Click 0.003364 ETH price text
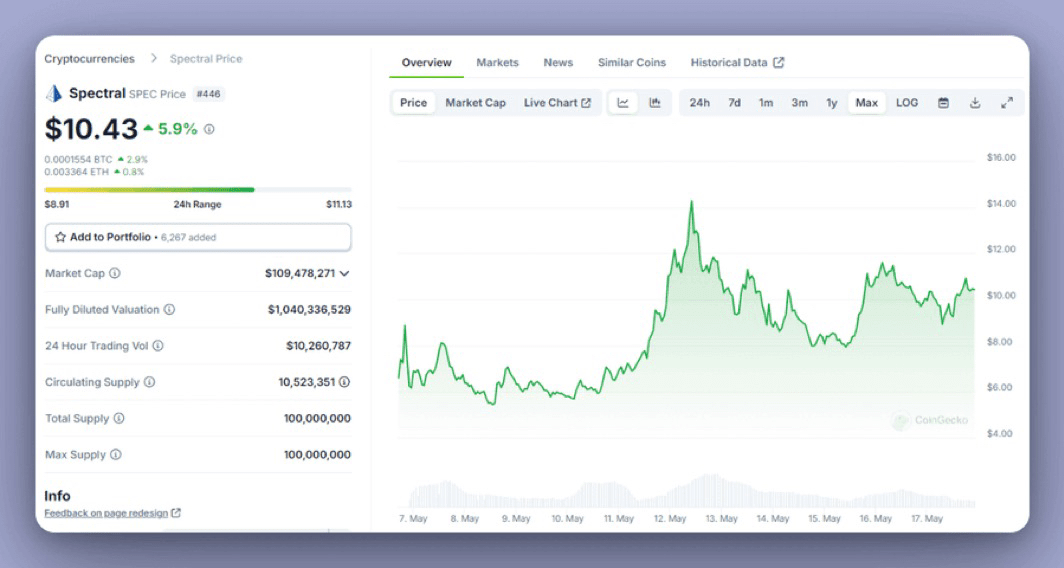 click(75, 172)
